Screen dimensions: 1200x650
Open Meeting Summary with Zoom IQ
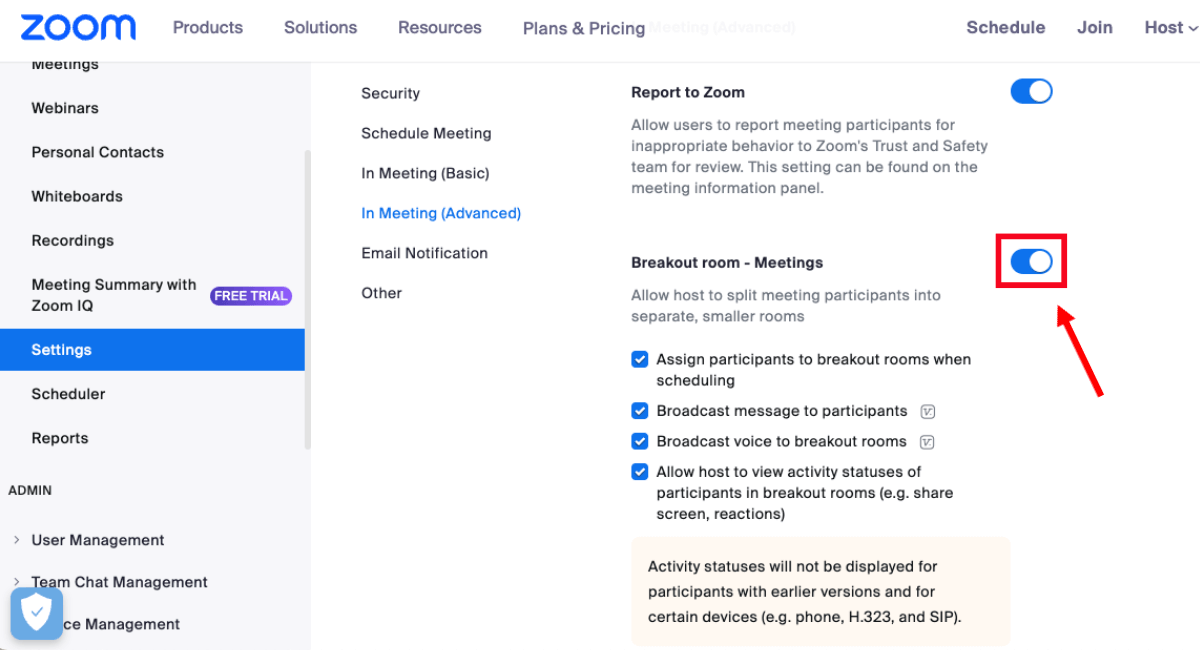[x=114, y=295]
